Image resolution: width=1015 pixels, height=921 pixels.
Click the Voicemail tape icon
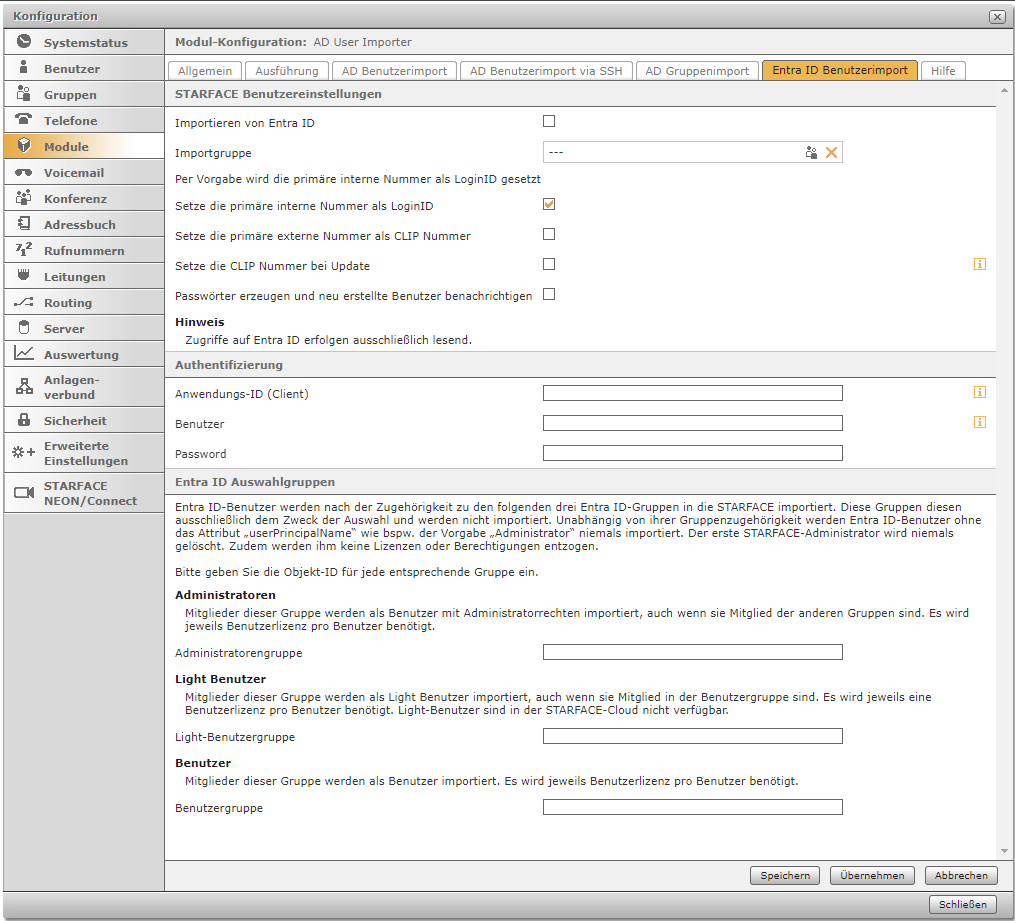(24, 172)
